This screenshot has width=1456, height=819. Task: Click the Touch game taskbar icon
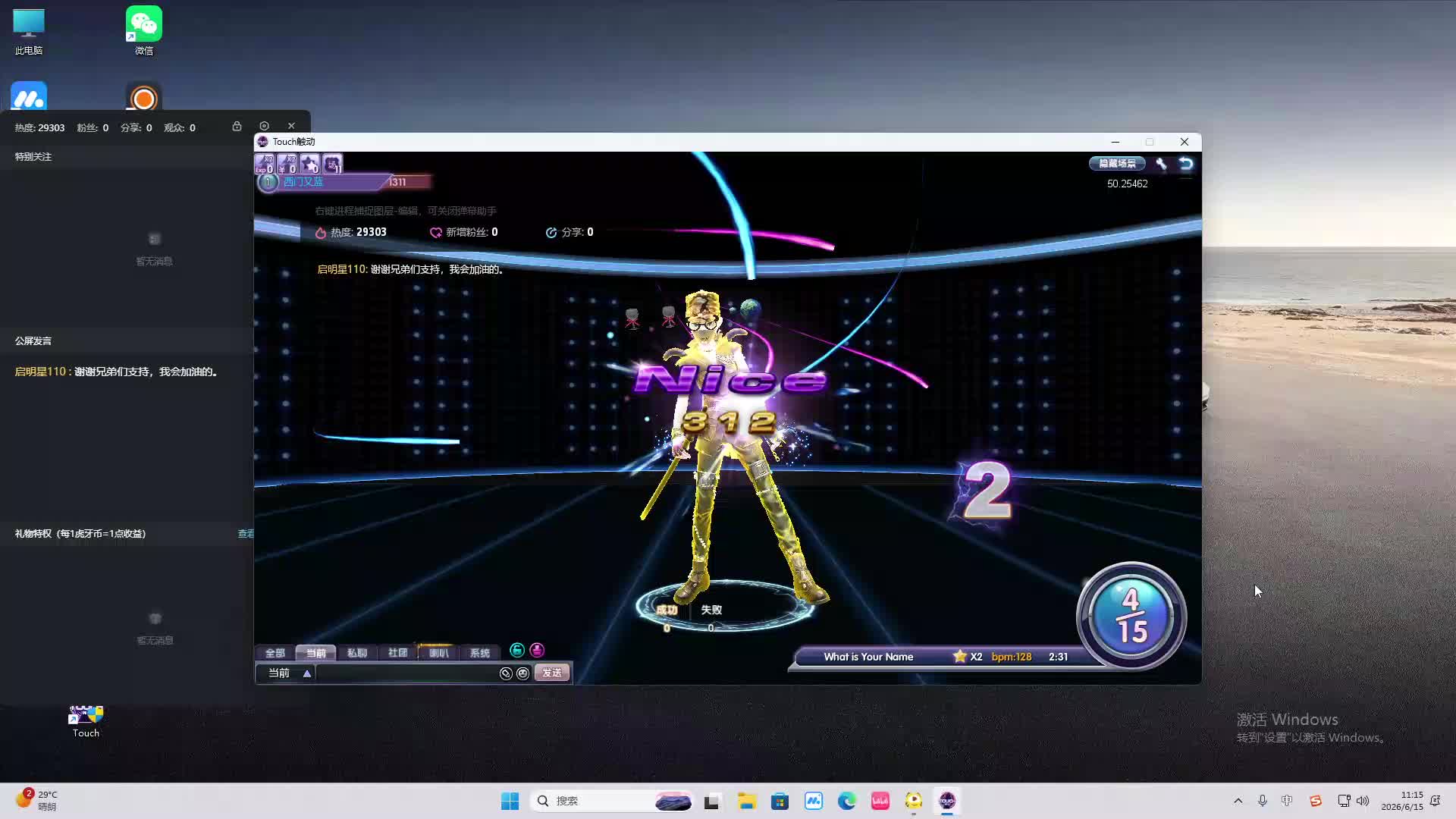(x=947, y=801)
